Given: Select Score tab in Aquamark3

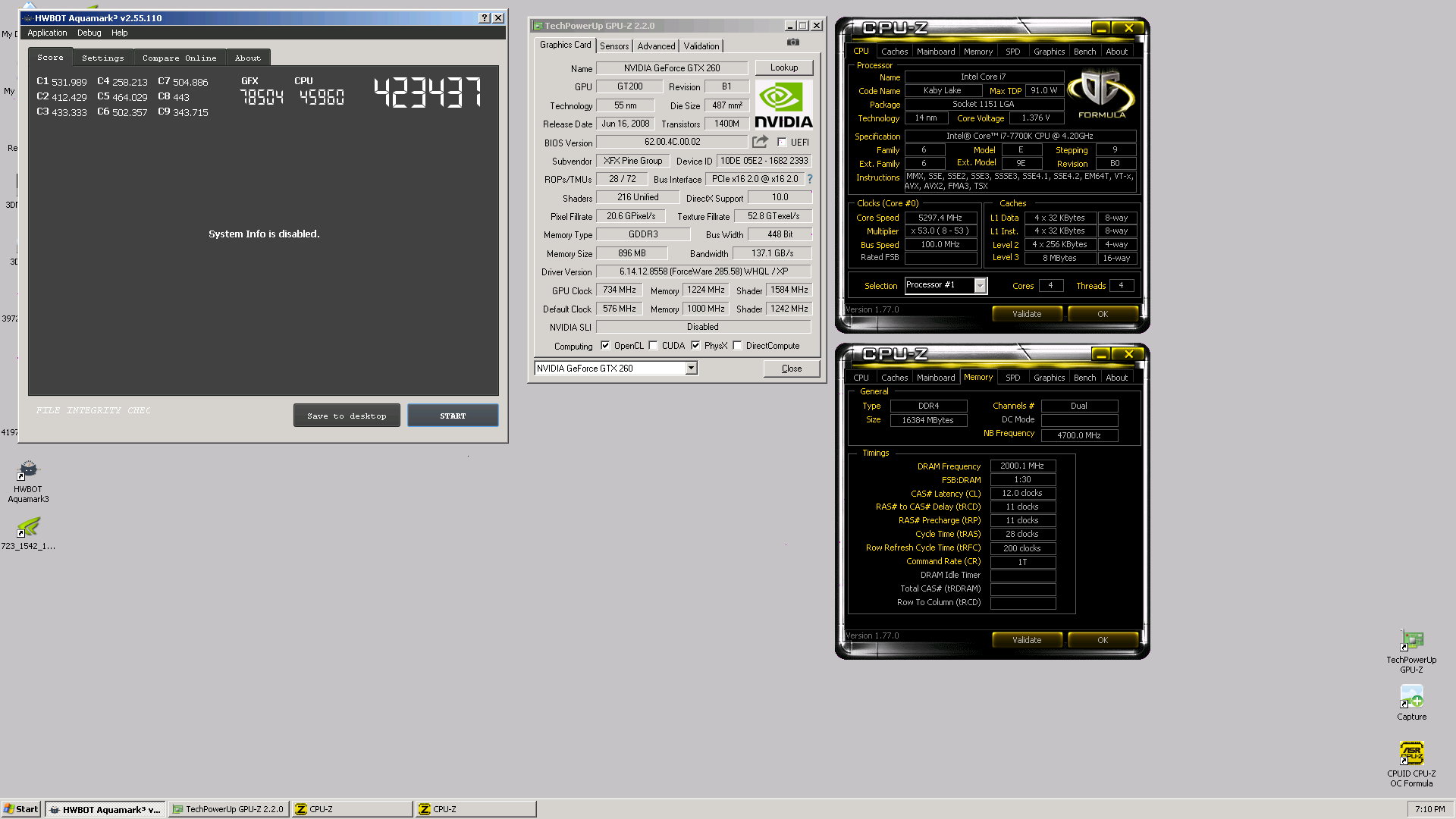Looking at the screenshot, I should click(x=50, y=57).
